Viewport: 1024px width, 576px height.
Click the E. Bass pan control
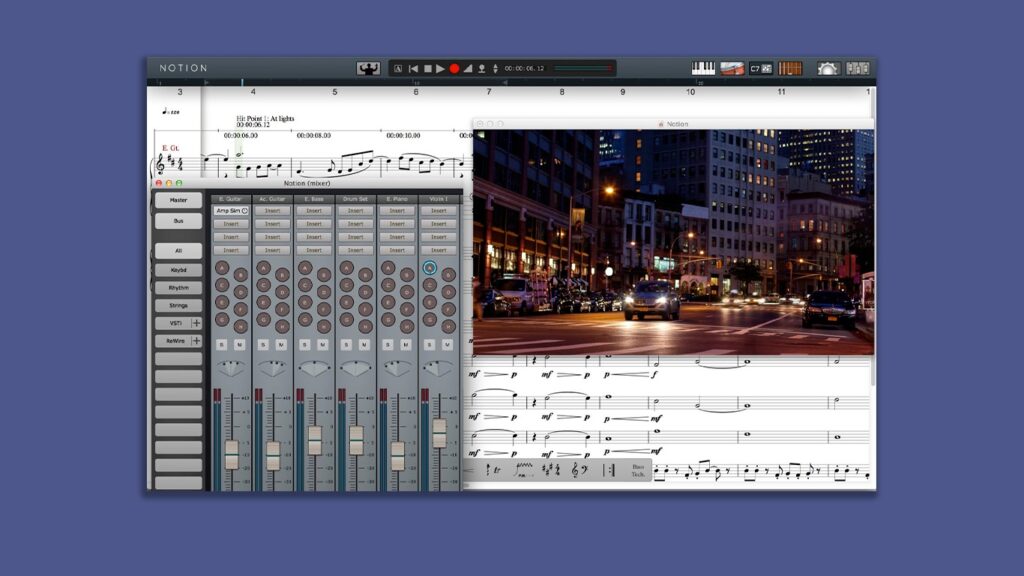(314, 368)
